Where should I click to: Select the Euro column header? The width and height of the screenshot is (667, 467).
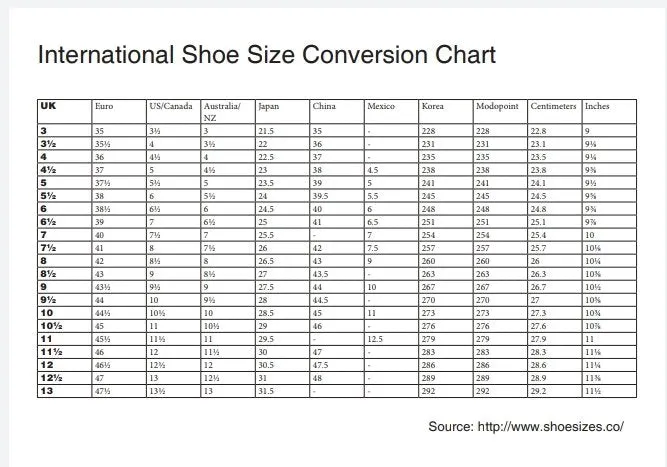104,106
